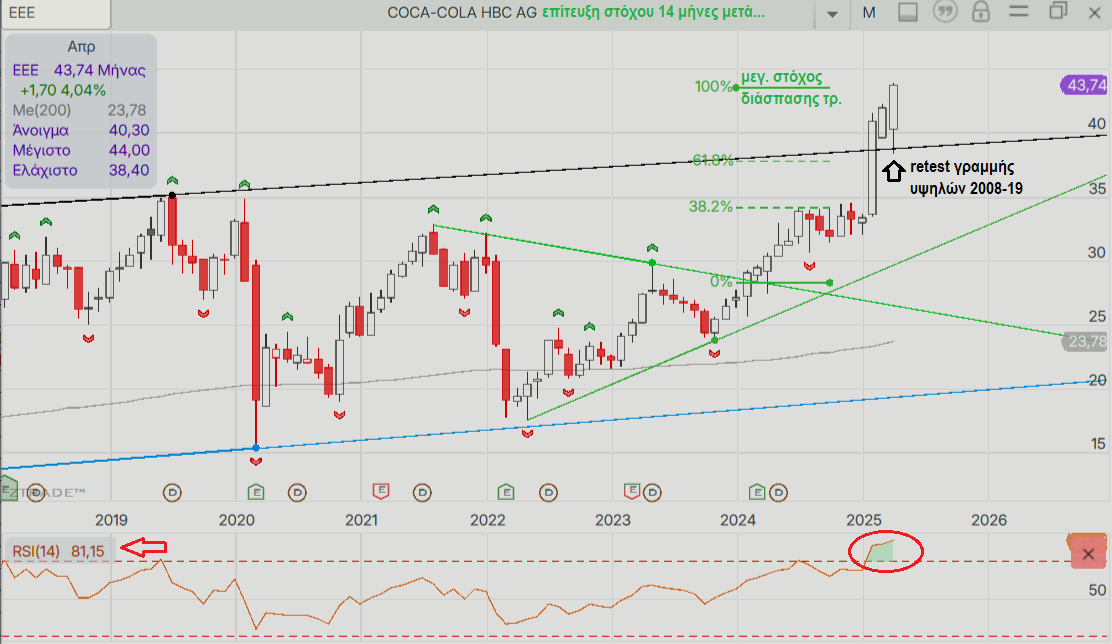This screenshot has height=644, width=1112.
Task: Open the red earnings E marker at 2023
Action: click(632, 491)
